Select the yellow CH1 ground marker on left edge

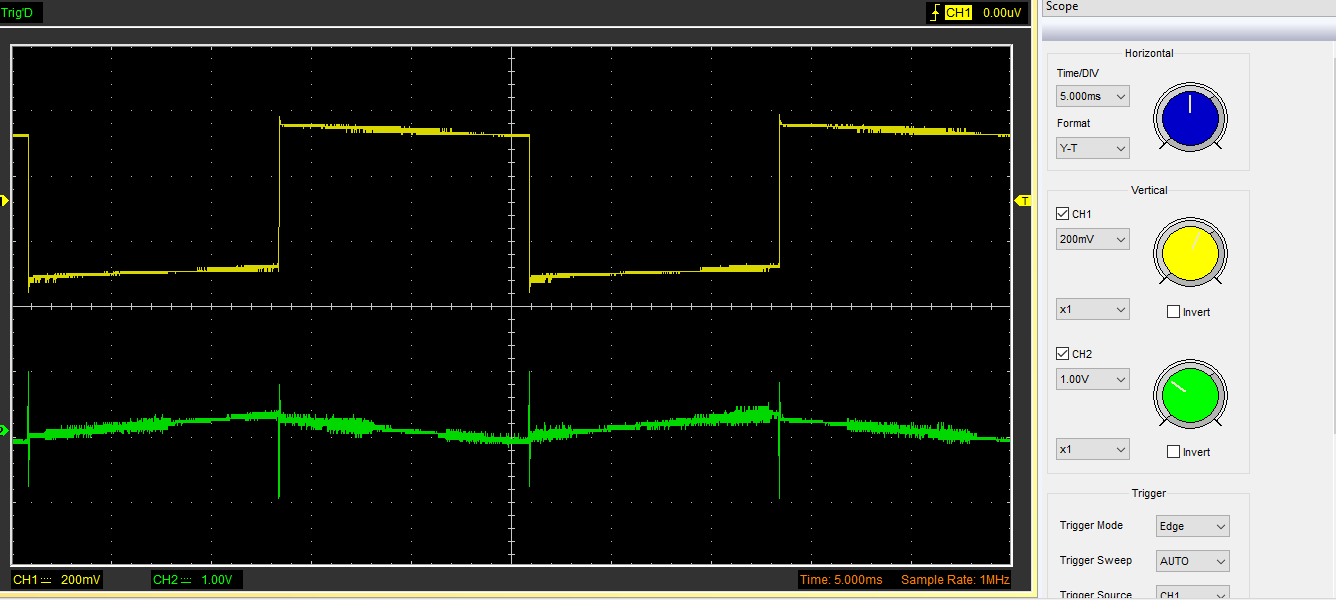coord(5,201)
